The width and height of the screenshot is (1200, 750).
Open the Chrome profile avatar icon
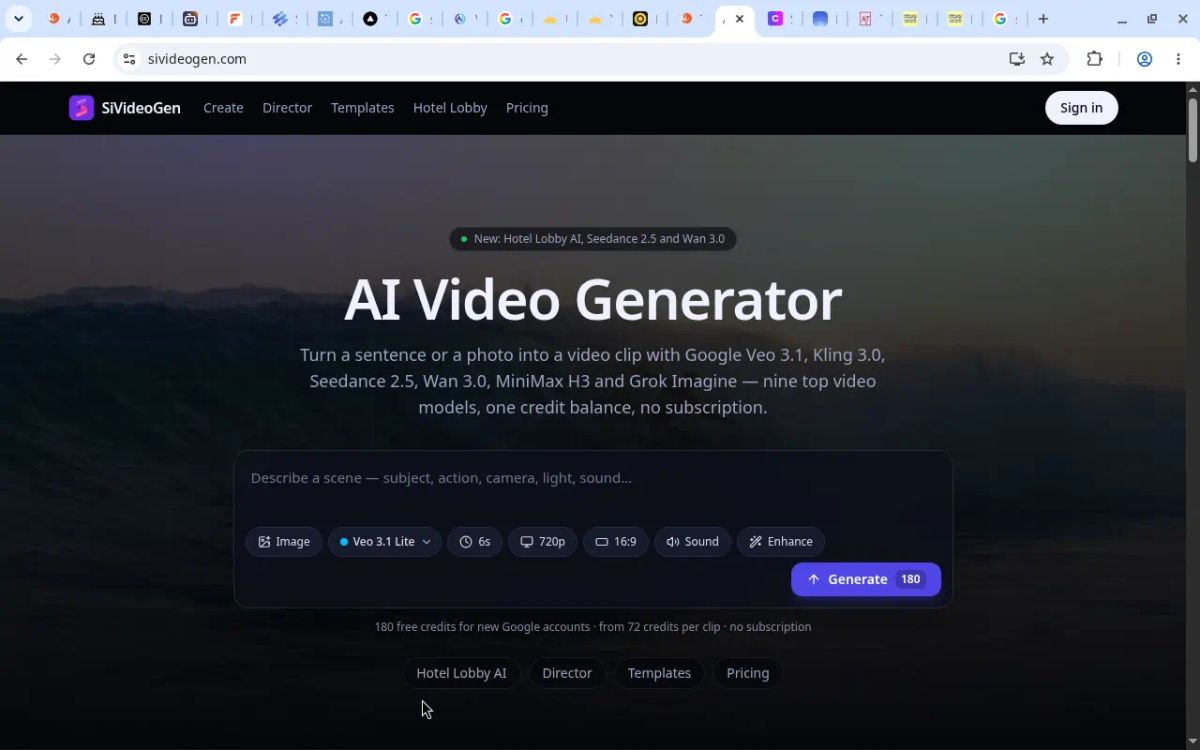1145,59
